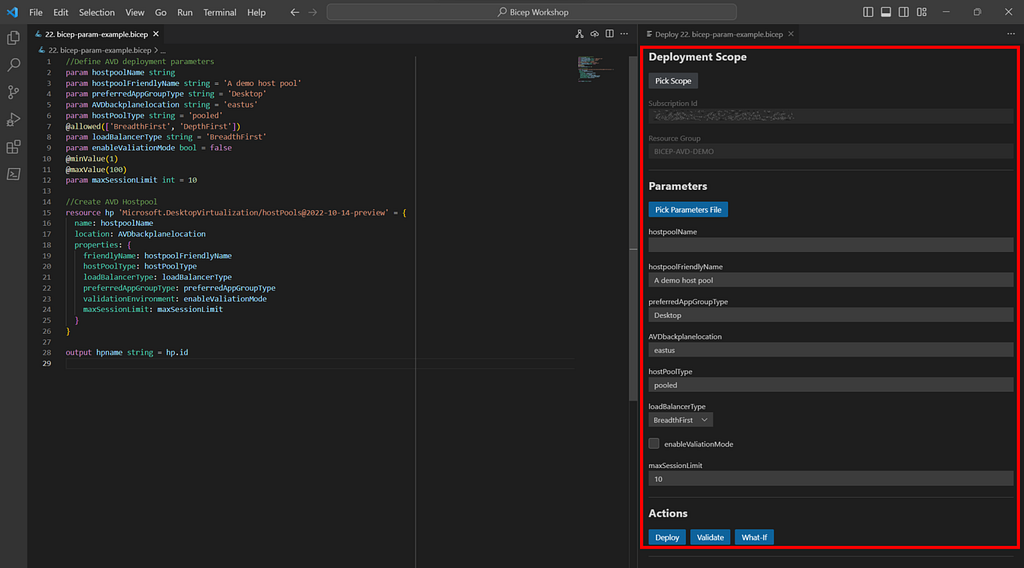Expand the breadcrumb chevron after file name
This screenshot has height=568, width=1024.
[156, 50]
